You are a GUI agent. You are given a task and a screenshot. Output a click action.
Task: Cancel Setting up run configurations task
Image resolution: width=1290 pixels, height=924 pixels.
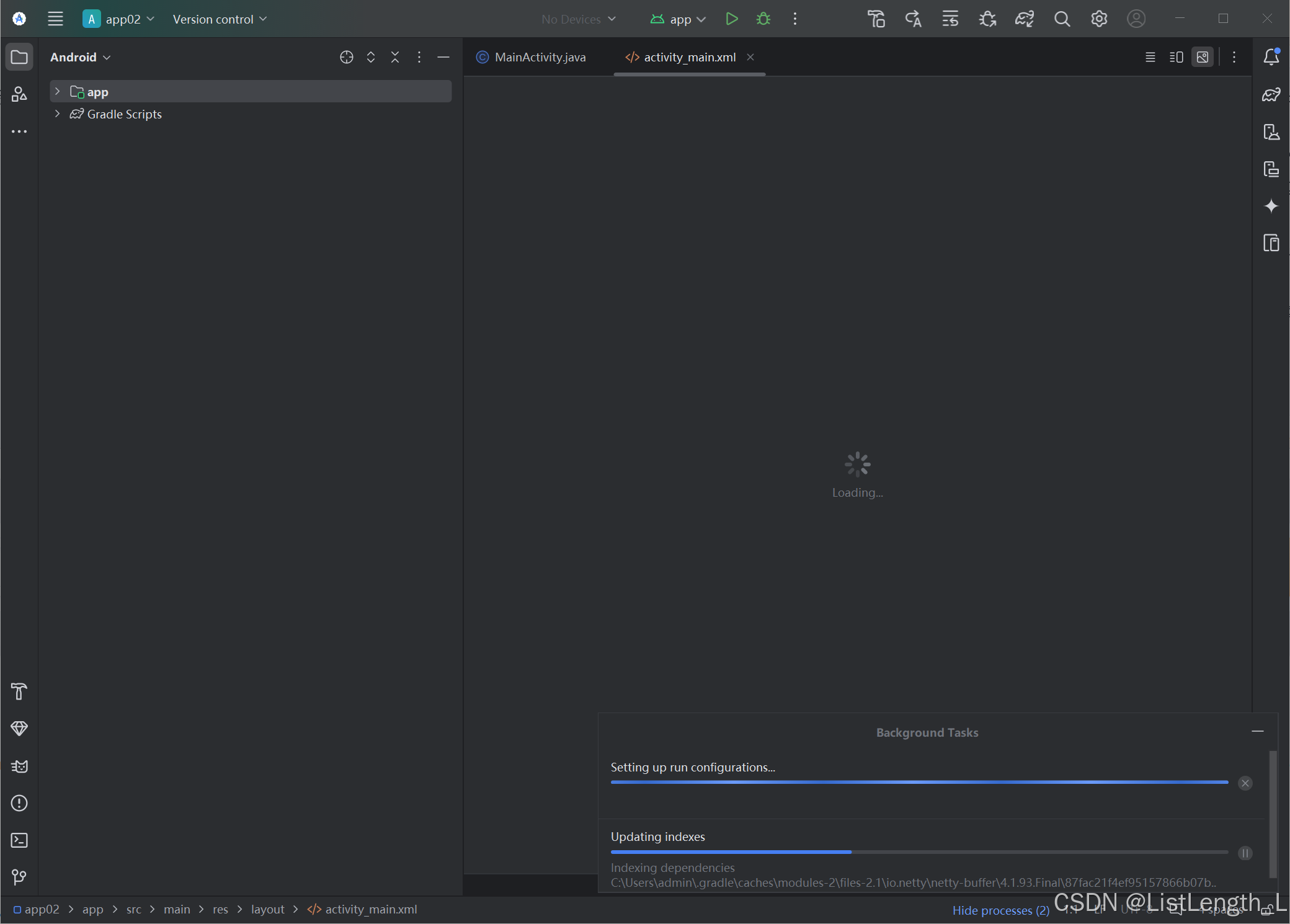[1245, 783]
